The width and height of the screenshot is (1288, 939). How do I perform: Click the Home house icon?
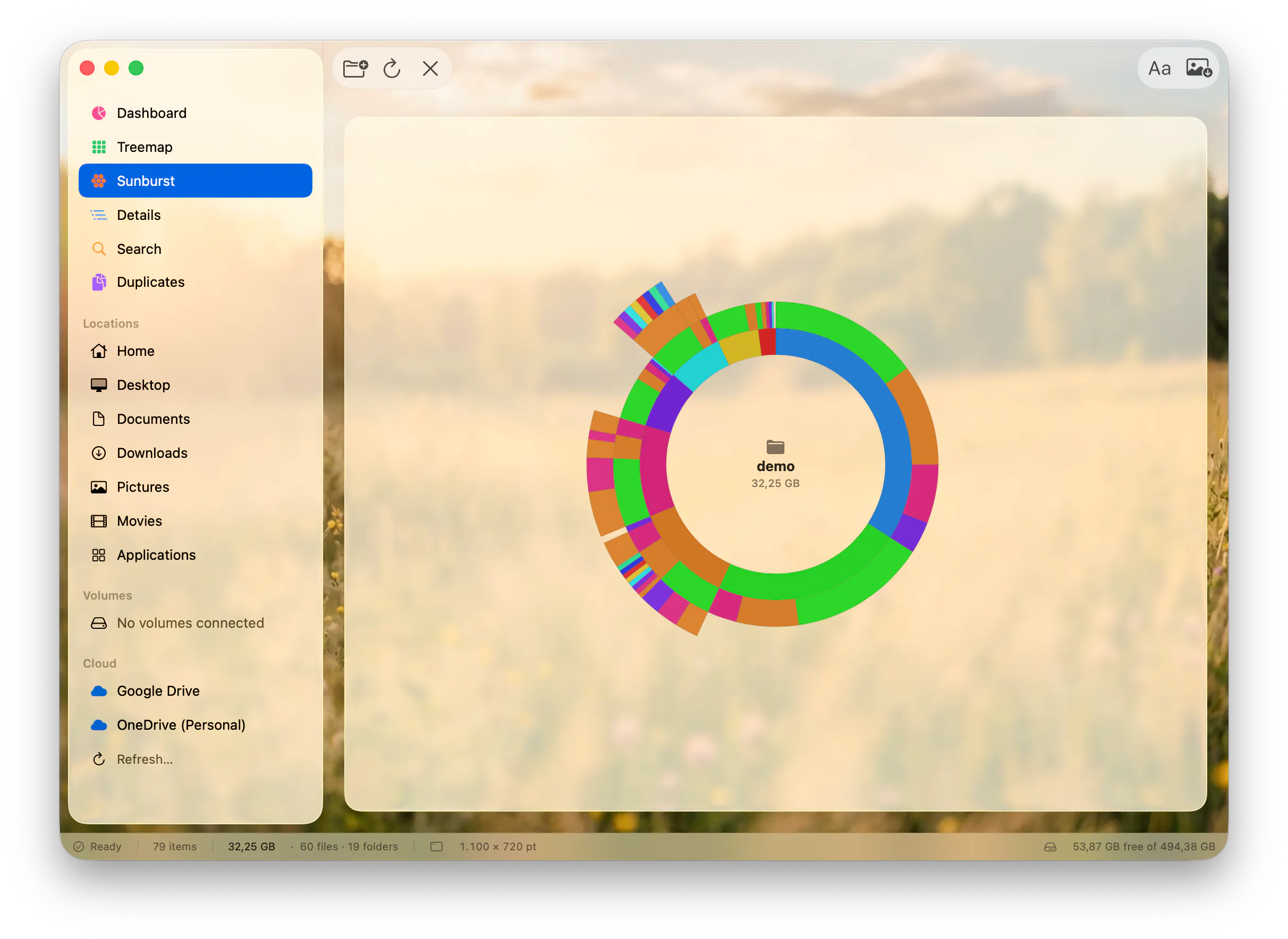pos(99,351)
